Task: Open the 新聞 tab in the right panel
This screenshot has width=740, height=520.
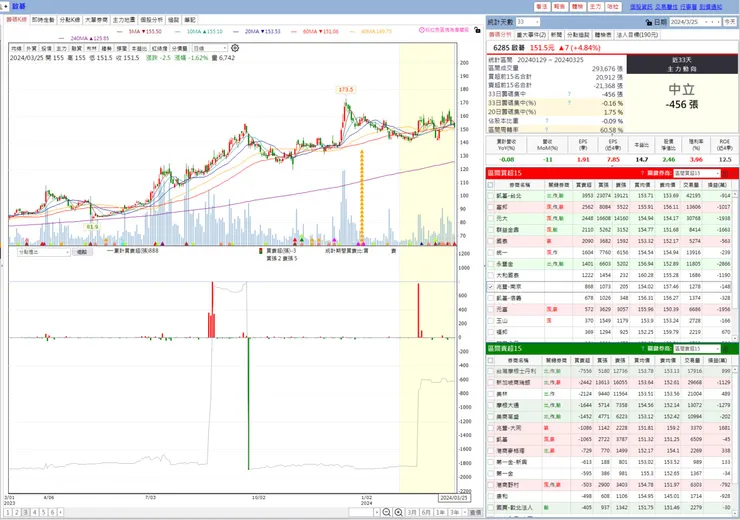Action: pyautogui.click(x=556, y=34)
